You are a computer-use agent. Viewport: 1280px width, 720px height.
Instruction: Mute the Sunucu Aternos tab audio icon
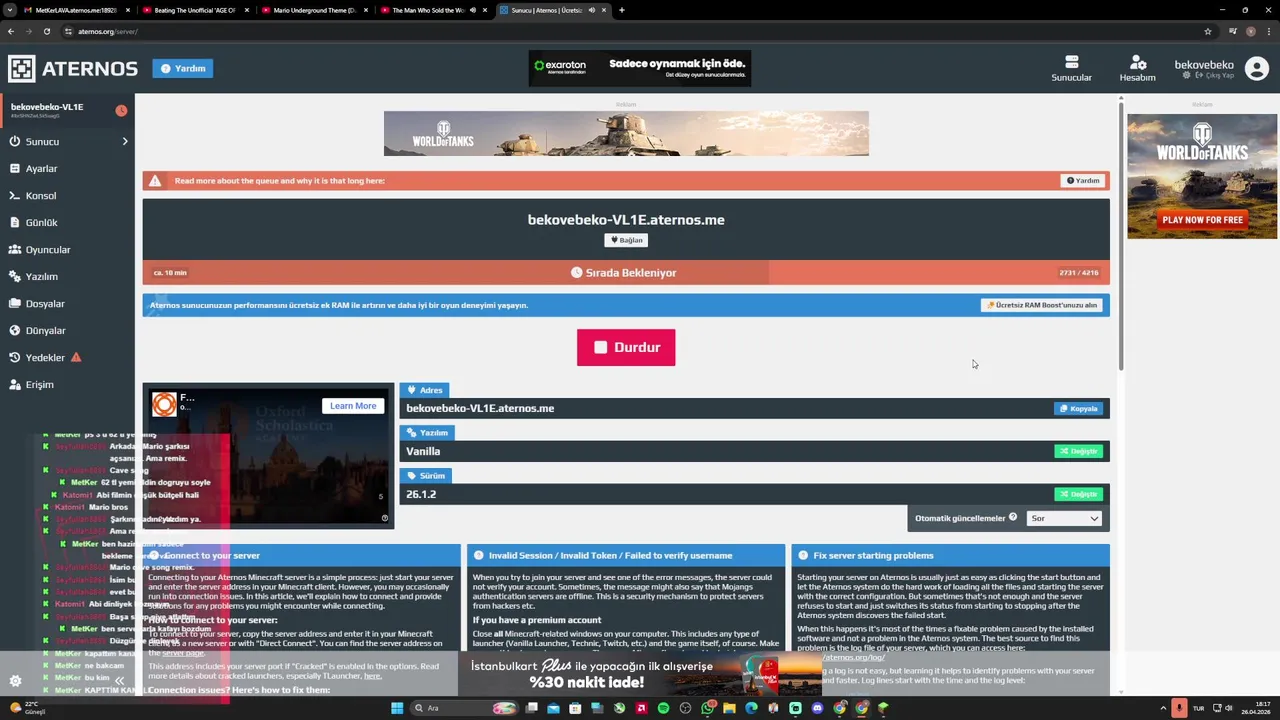tap(592, 10)
